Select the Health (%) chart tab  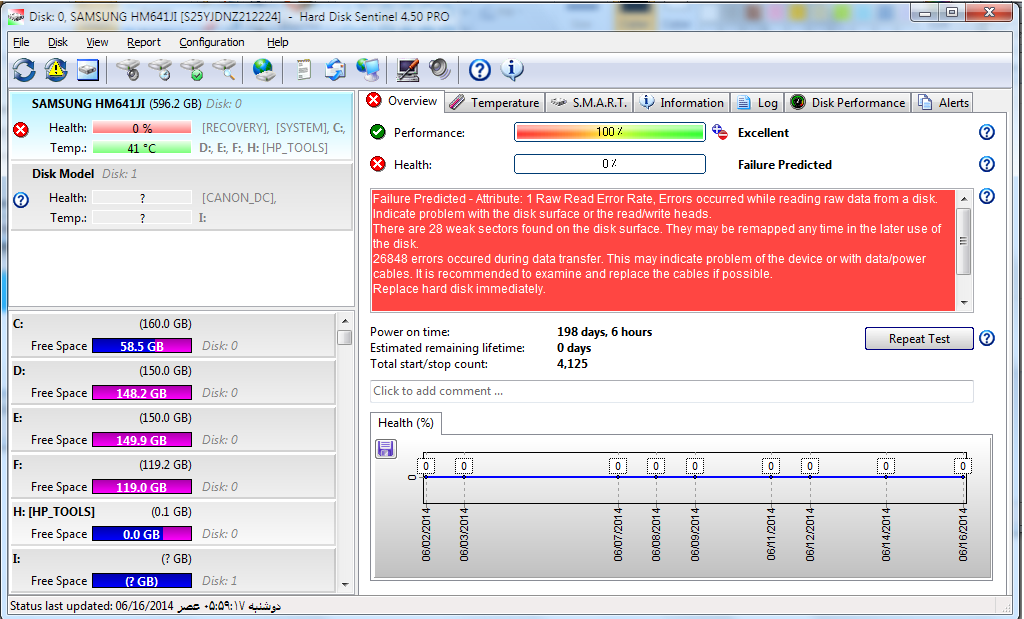[x=406, y=422]
